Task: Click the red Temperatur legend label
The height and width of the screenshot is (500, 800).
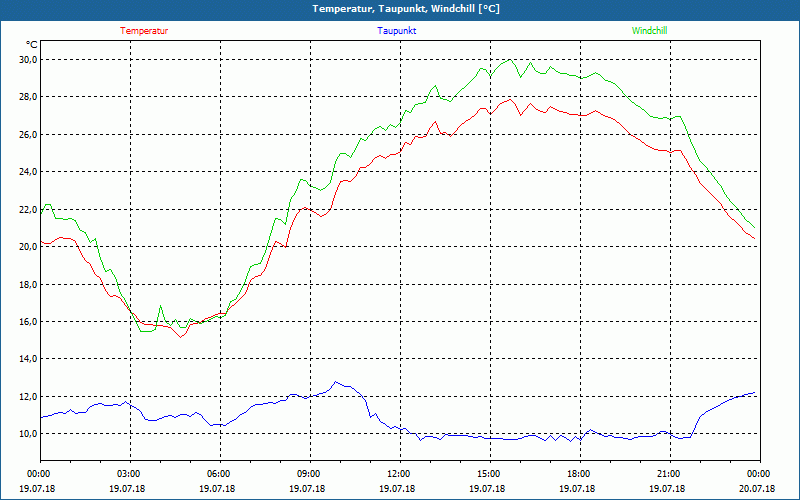Action: tap(144, 31)
